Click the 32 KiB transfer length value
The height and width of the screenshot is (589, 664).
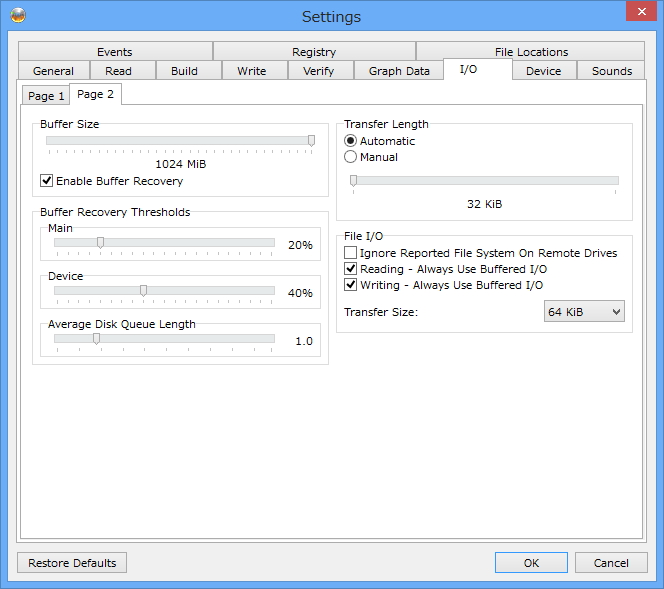484,204
